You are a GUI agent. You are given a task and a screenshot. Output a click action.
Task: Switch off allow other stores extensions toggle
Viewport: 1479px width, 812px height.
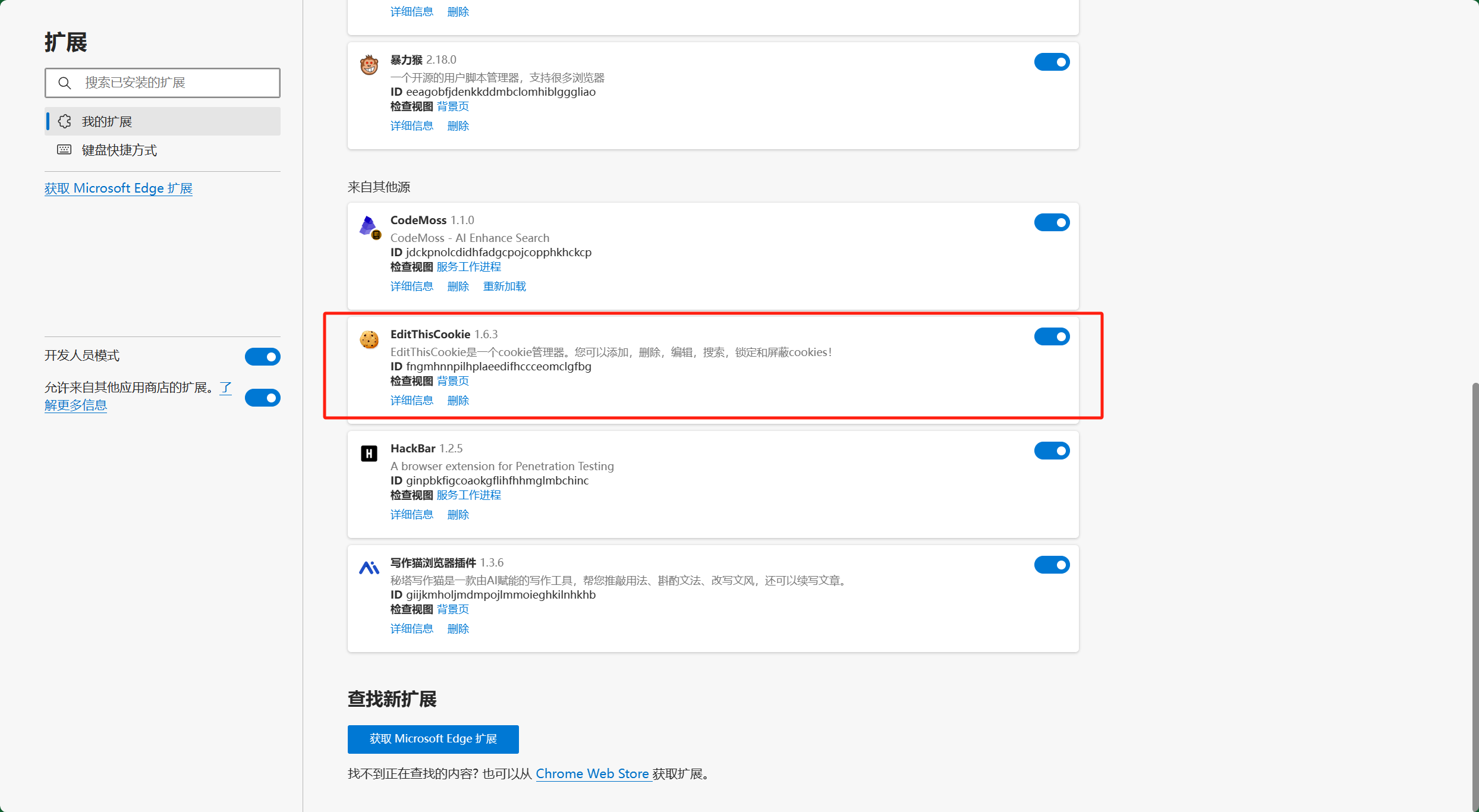pos(262,398)
